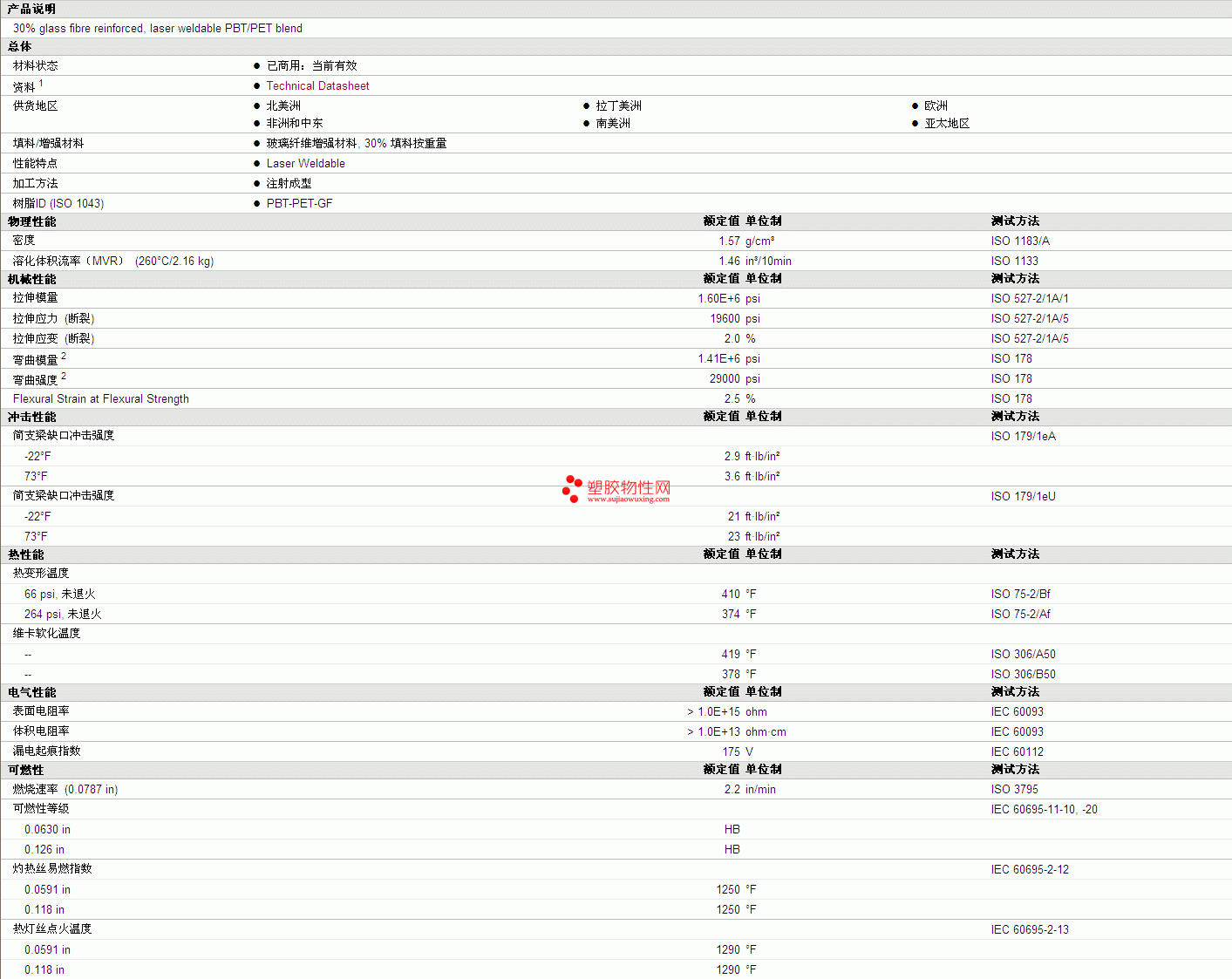Click the ISO 1183/A test method
Viewport: 1232px width, 979px height.
(x=1019, y=241)
